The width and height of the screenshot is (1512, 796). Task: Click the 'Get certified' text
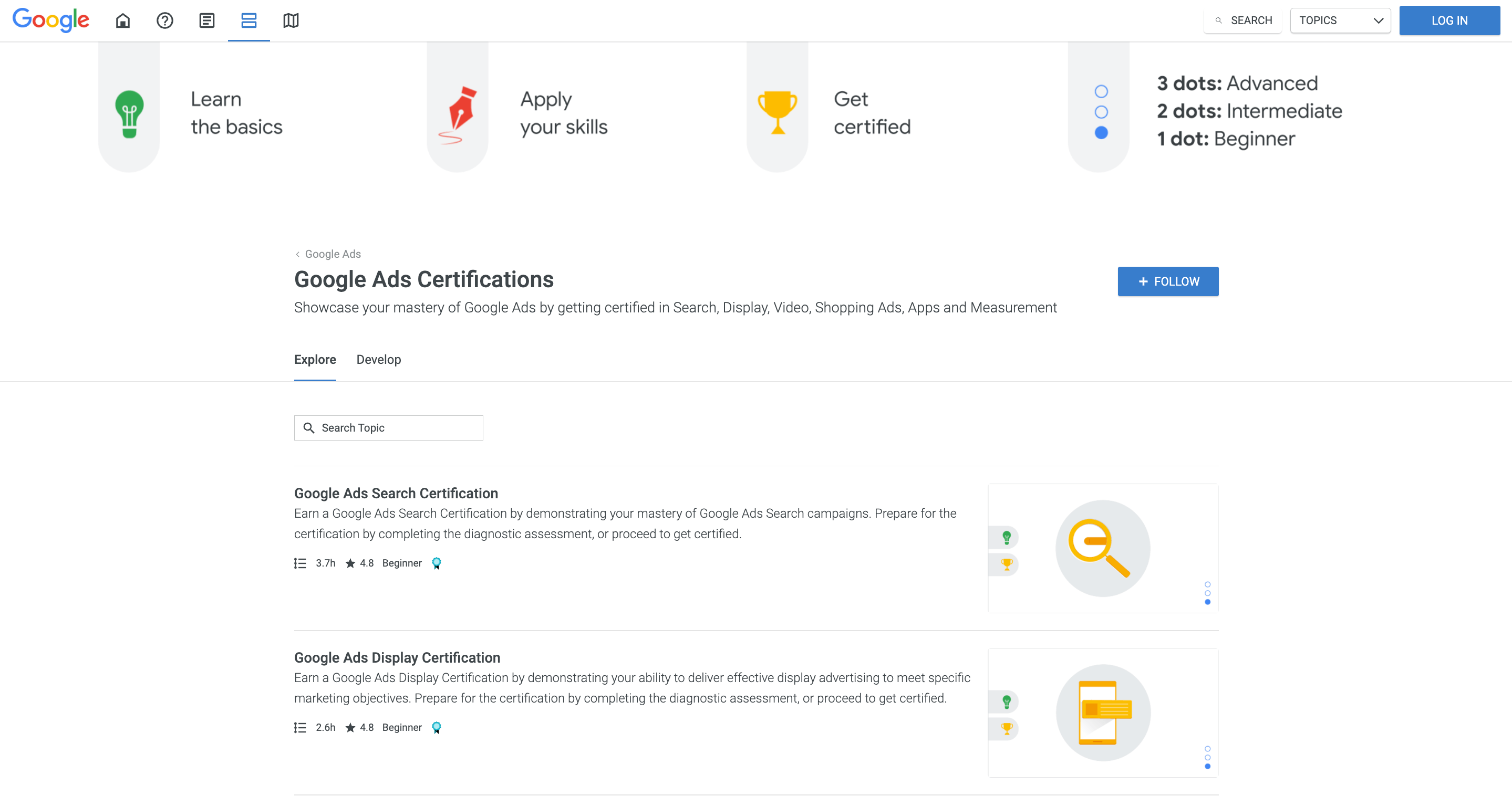click(872, 113)
